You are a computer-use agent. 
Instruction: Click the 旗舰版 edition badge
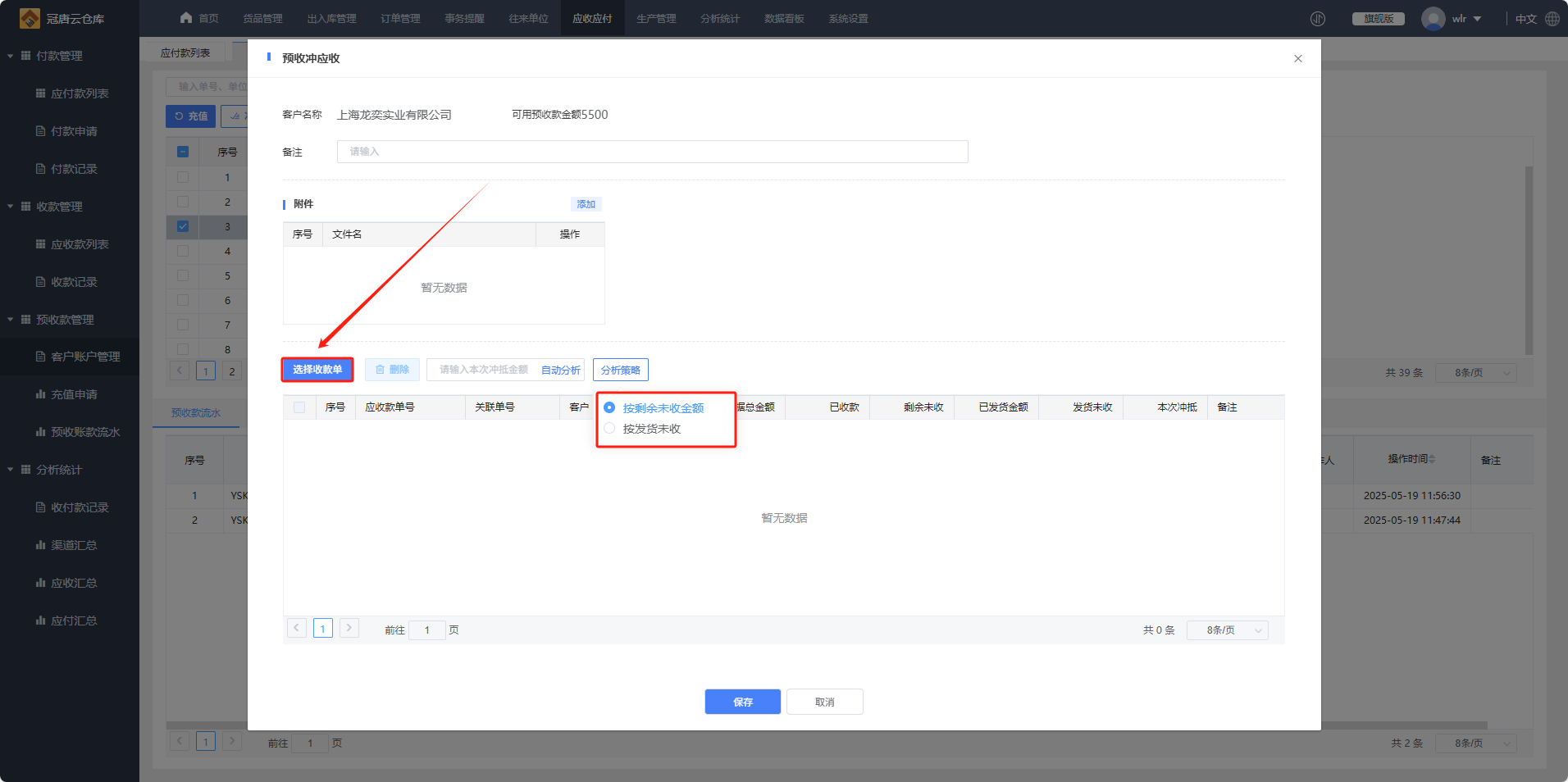1379,18
